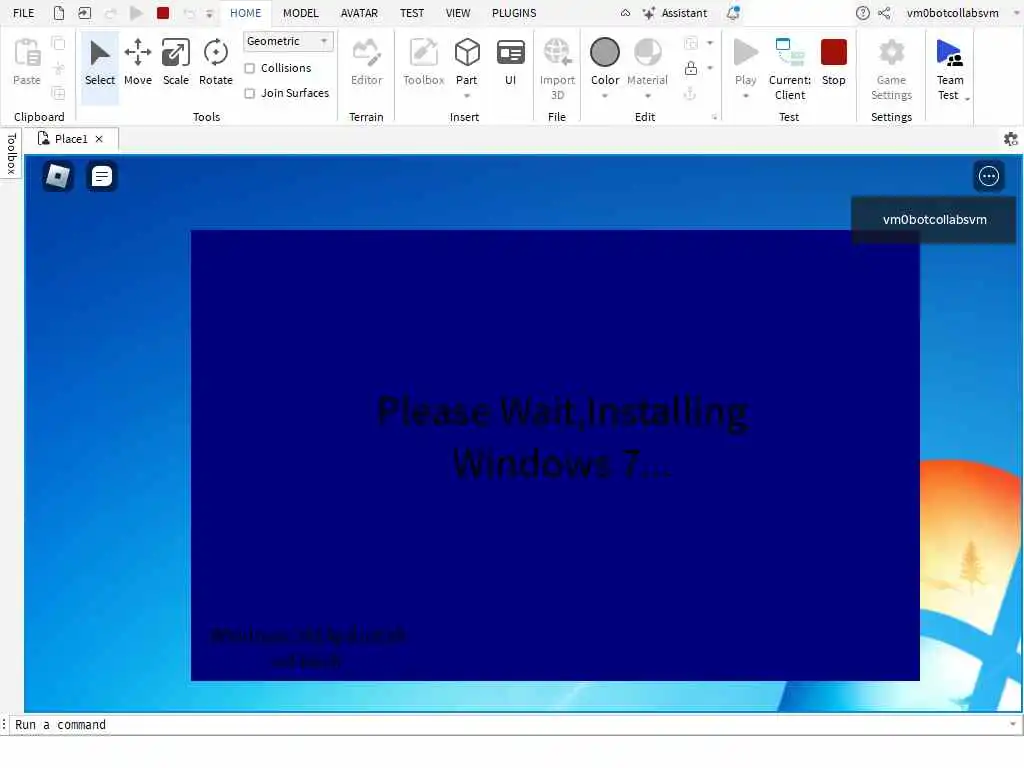Click the small play arrow in quick access bar

coord(136,12)
